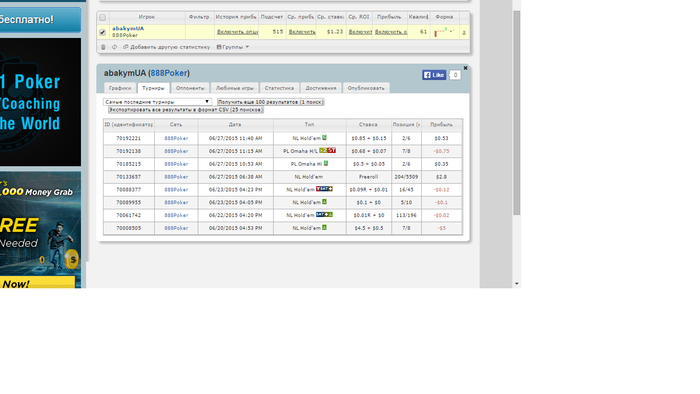Click the trash icon below the player table

click(x=103, y=47)
